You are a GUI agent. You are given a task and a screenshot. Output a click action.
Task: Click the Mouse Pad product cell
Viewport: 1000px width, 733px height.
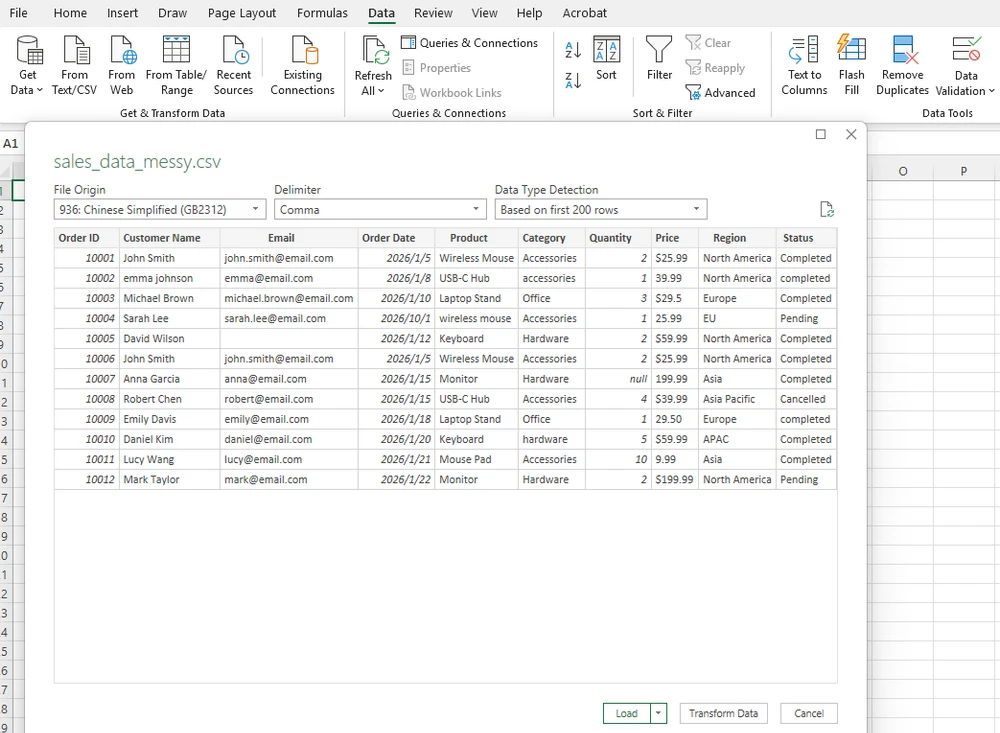click(x=476, y=459)
